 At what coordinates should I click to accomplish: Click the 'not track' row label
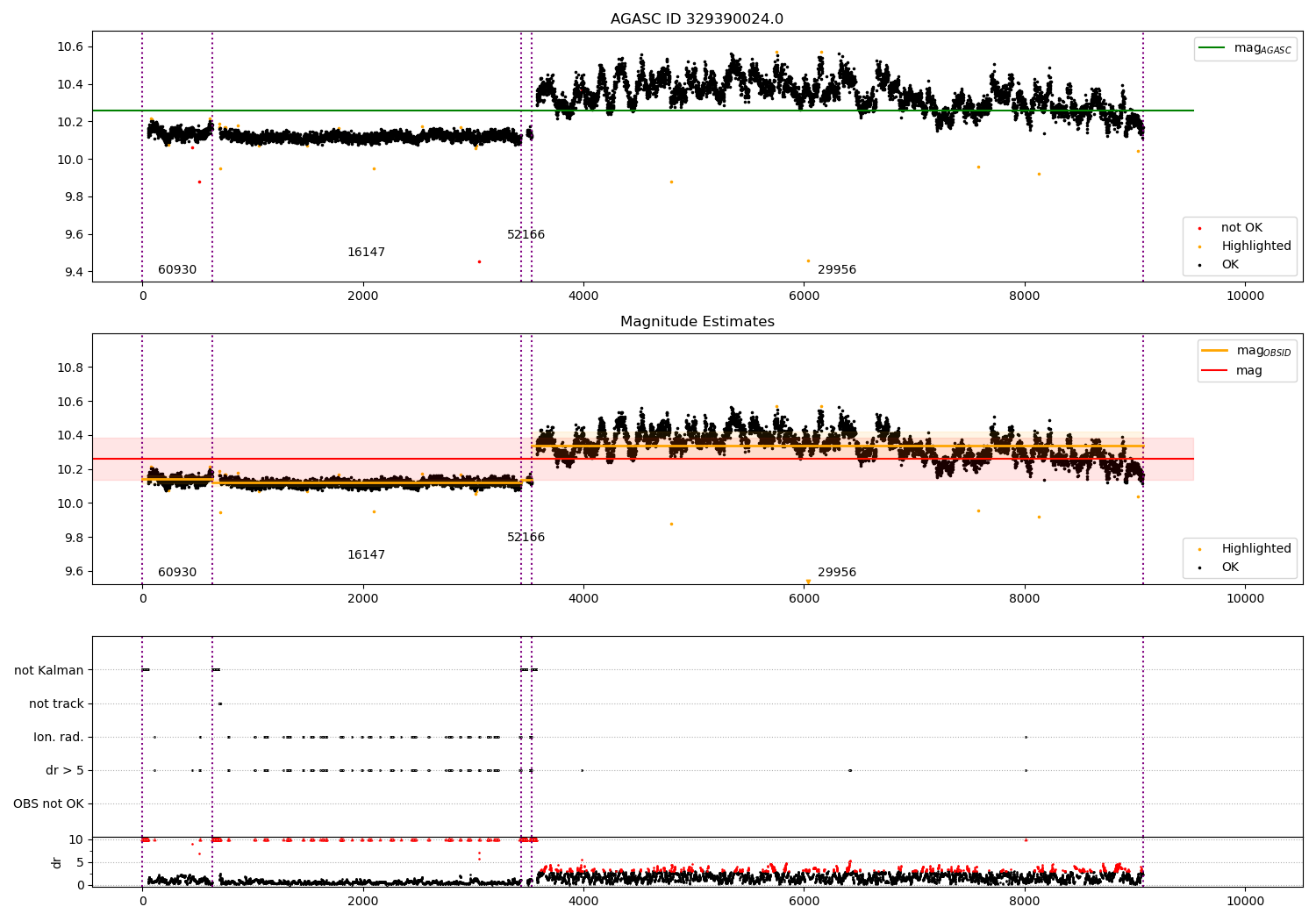pyautogui.click(x=56, y=704)
